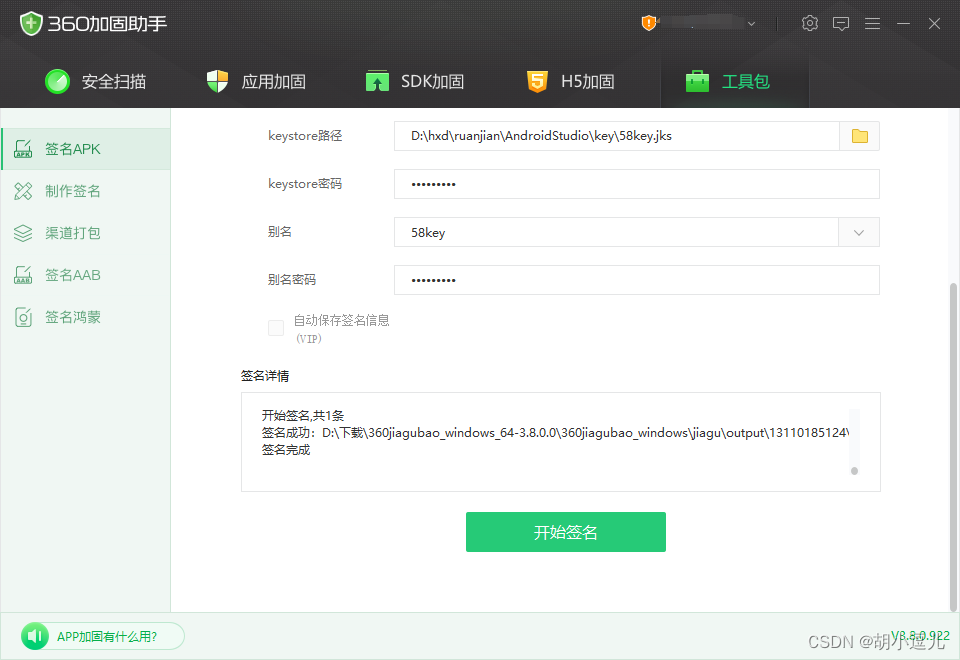Click the green 安全扫描 circle icon
The height and width of the screenshot is (660, 960).
pyautogui.click(x=58, y=81)
